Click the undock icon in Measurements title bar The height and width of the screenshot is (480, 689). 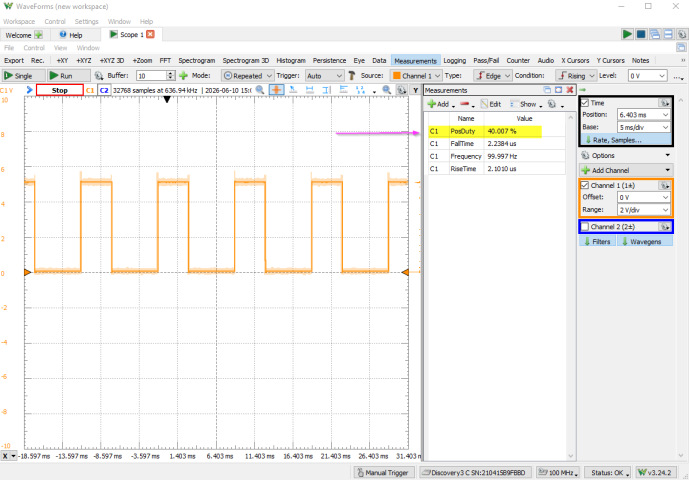pyautogui.click(x=547, y=90)
